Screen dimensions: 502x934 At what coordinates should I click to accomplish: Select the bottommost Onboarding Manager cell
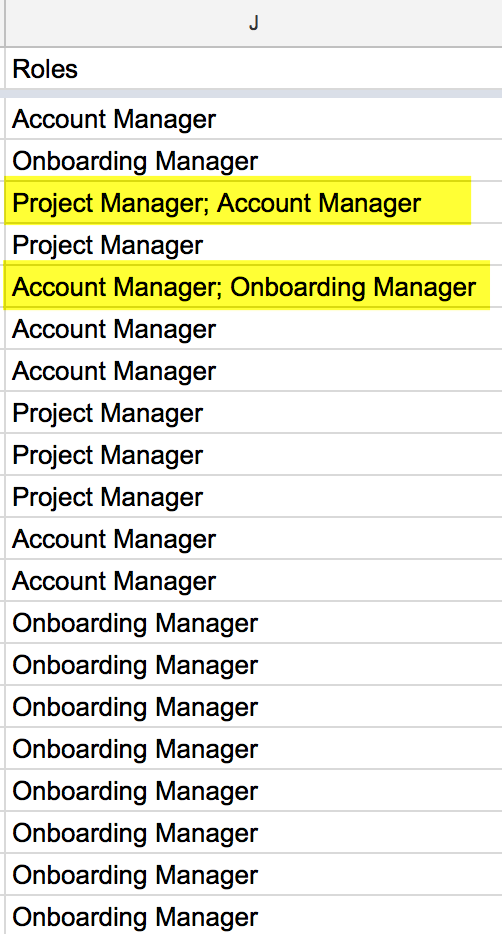pyautogui.click(x=254, y=916)
